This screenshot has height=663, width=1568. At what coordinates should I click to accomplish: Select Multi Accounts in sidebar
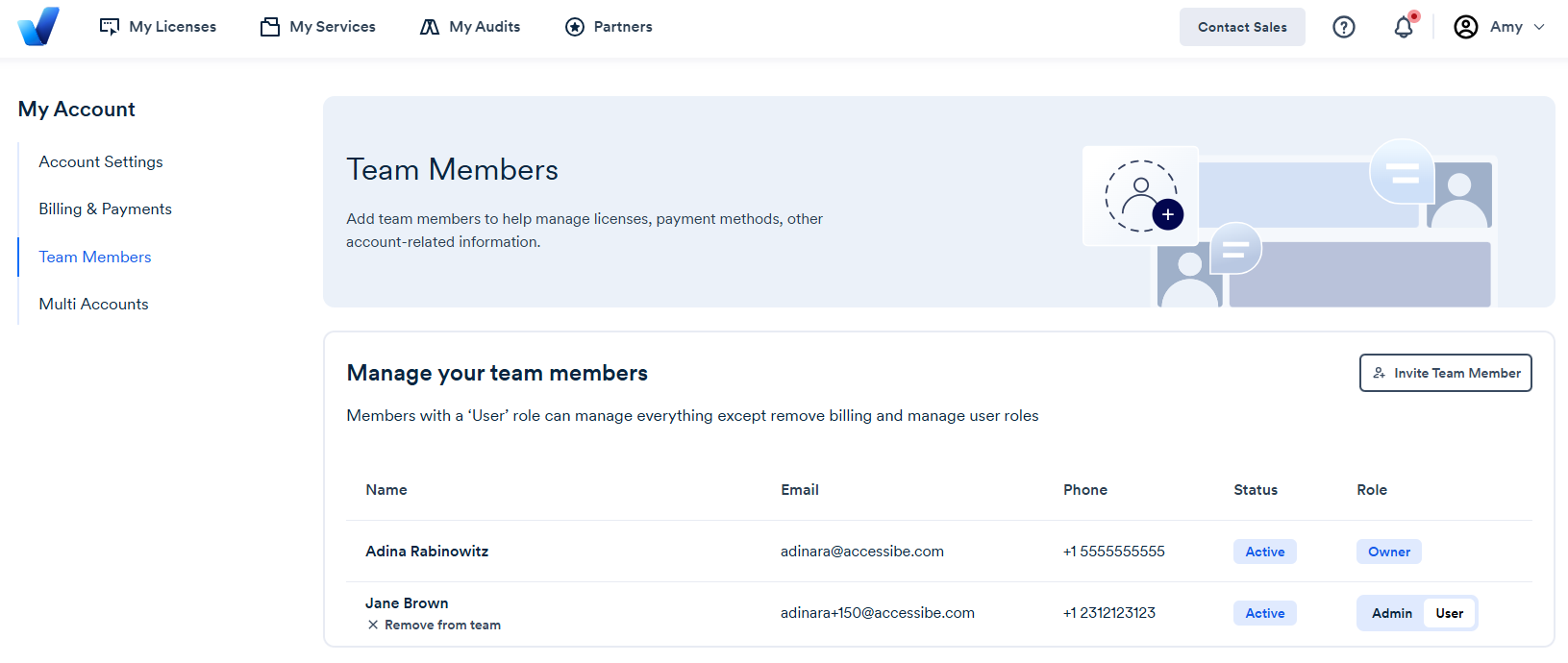pyautogui.click(x=93, y=304)
